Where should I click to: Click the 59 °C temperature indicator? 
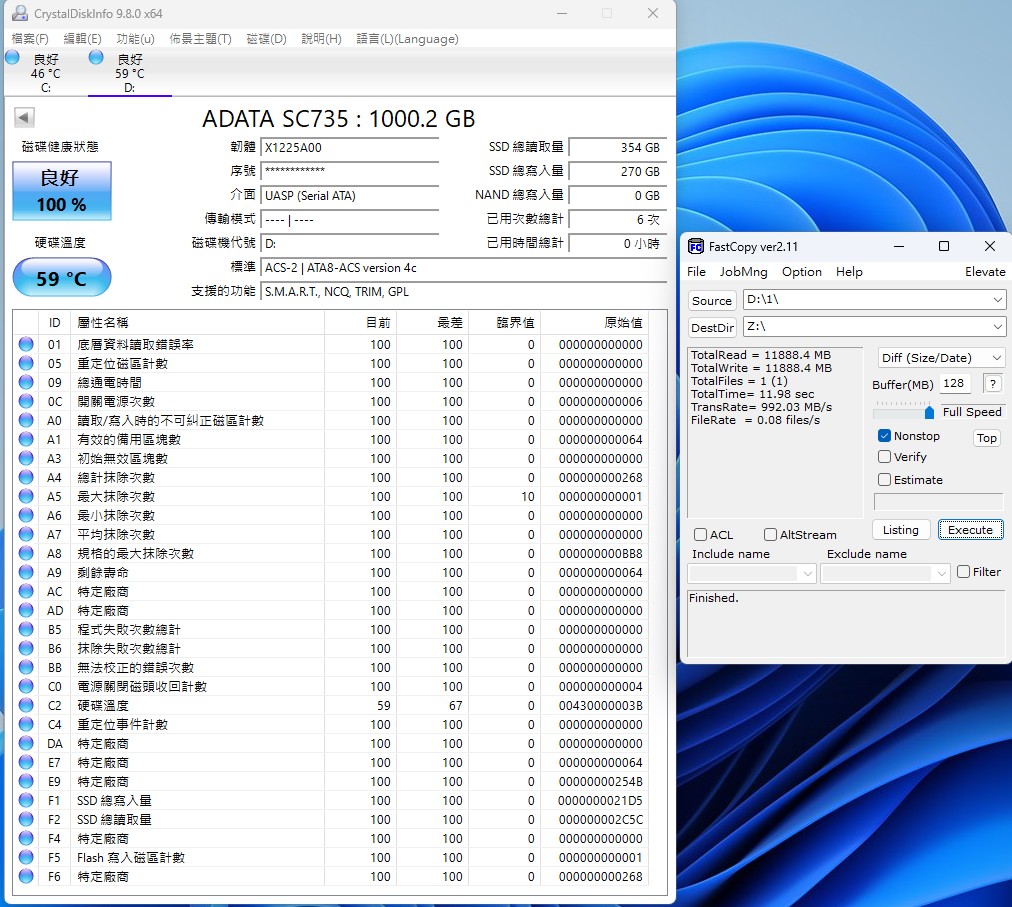[x=62, y=278]
